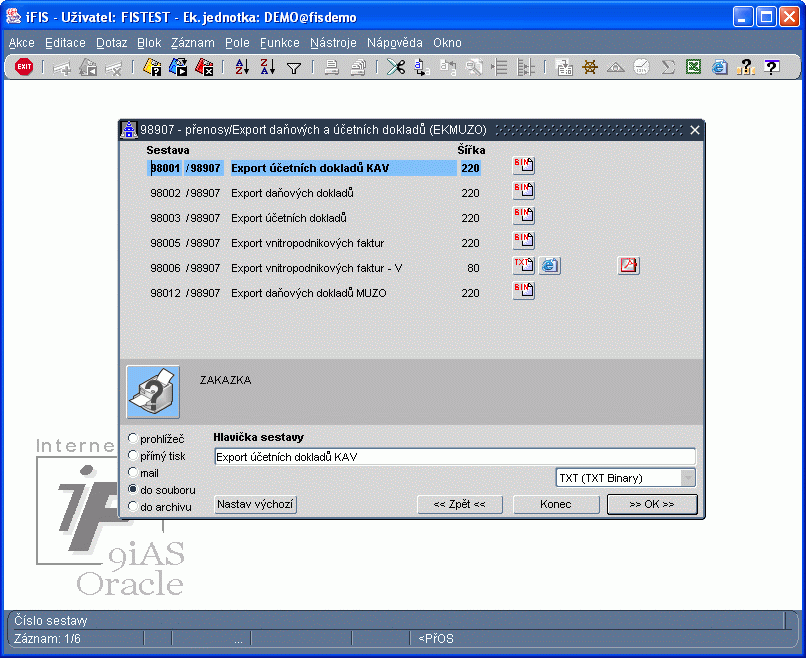Select the do archivu radio option
The height and width of the screenshot is (658, 806).
[x=133, y=506]
